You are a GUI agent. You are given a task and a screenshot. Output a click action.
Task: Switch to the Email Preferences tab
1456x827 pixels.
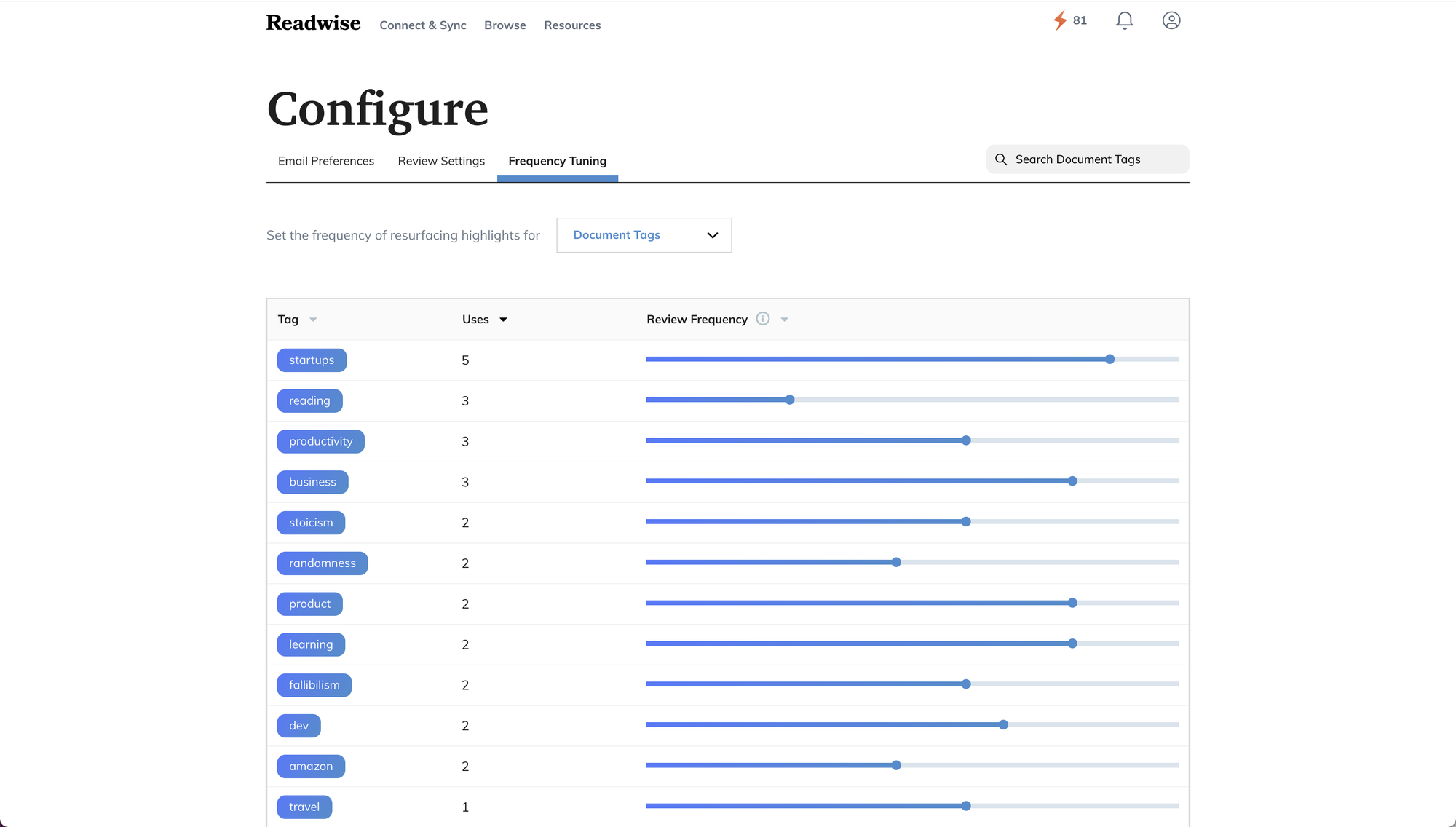(326, 161)
